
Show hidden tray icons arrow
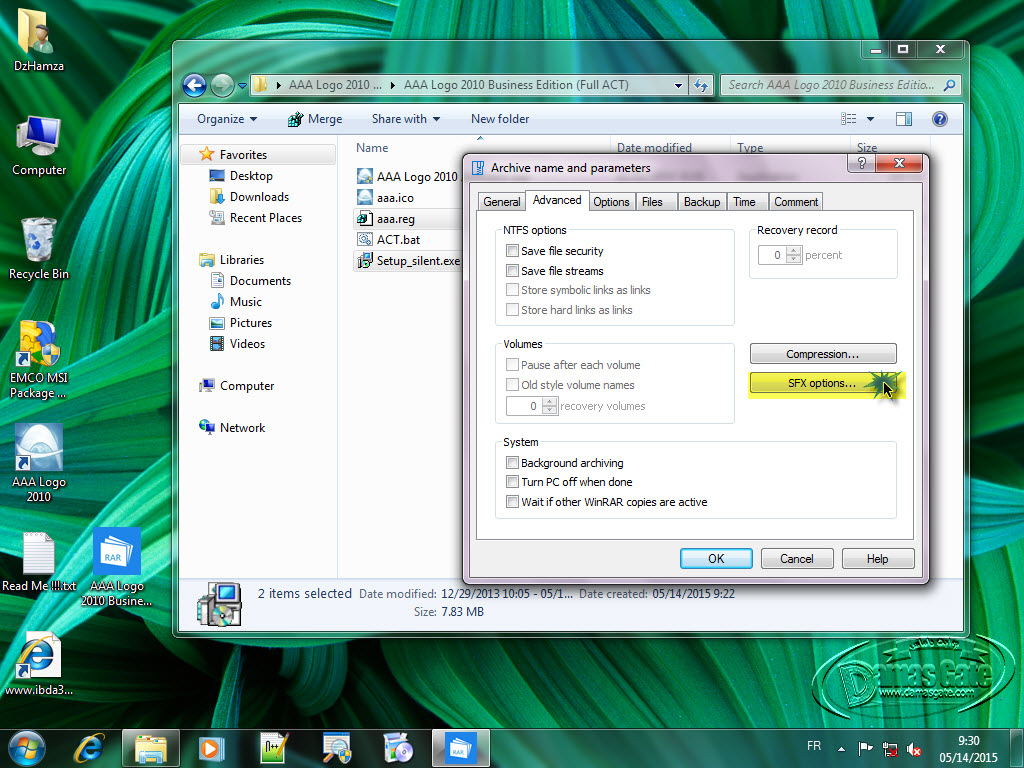coord(841,749)
